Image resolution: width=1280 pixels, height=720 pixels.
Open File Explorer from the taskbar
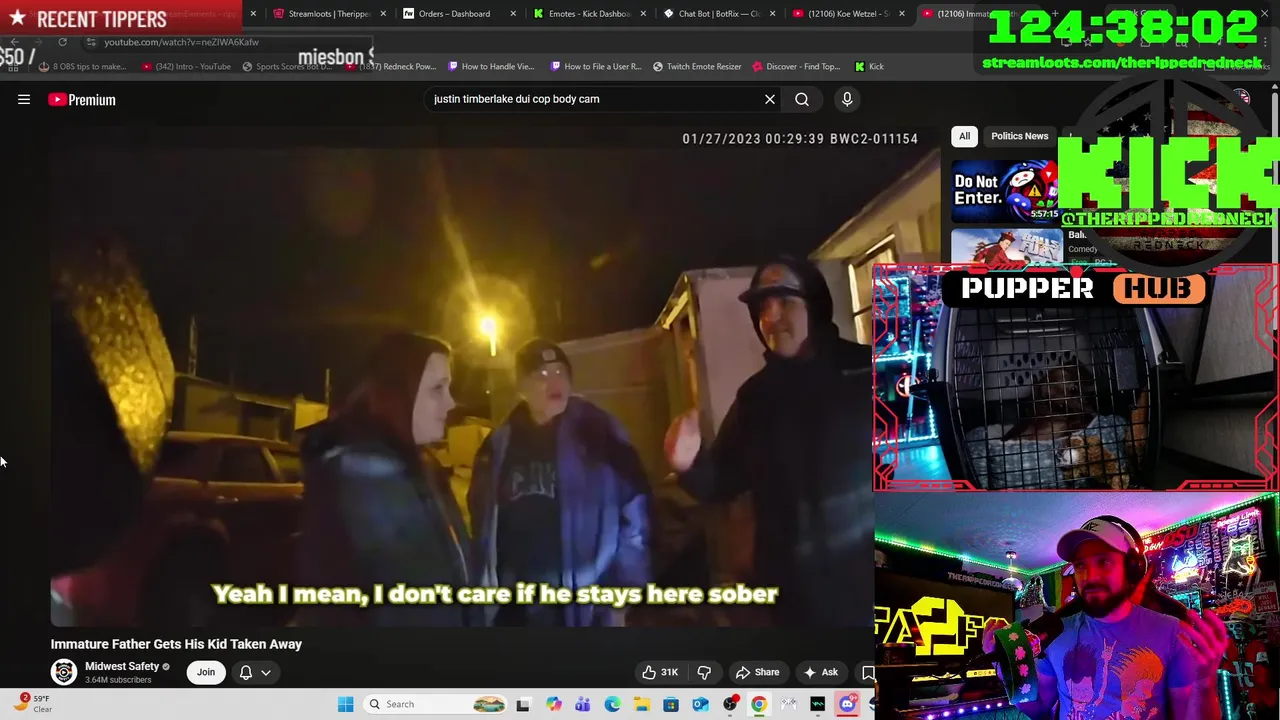[641, 704]
